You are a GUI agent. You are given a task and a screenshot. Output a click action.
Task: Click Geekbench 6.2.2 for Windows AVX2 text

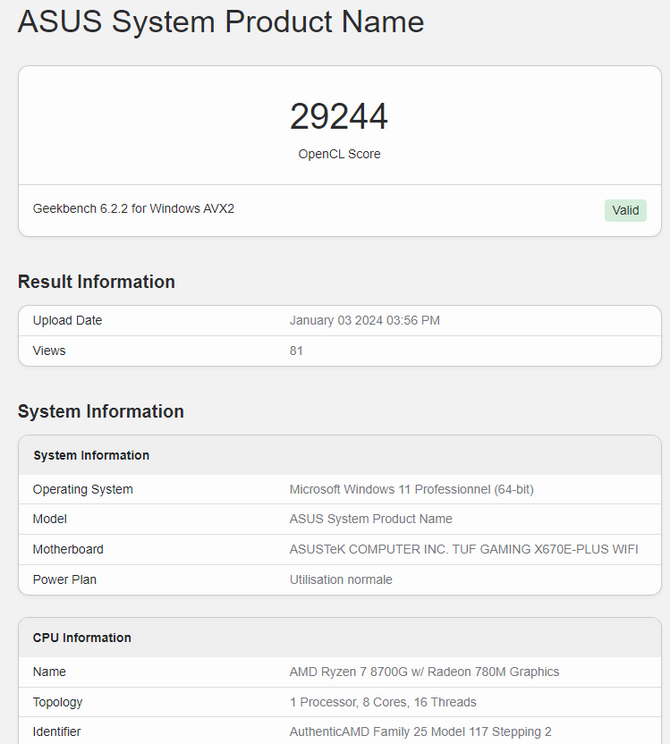pyautogui.click(x=133, y=209)
